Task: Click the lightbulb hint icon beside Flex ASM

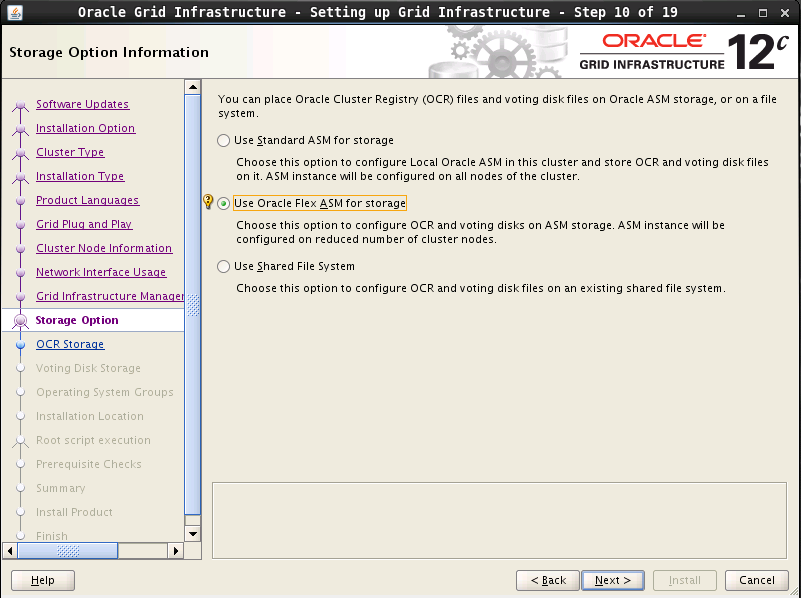Action: point(208,203)
